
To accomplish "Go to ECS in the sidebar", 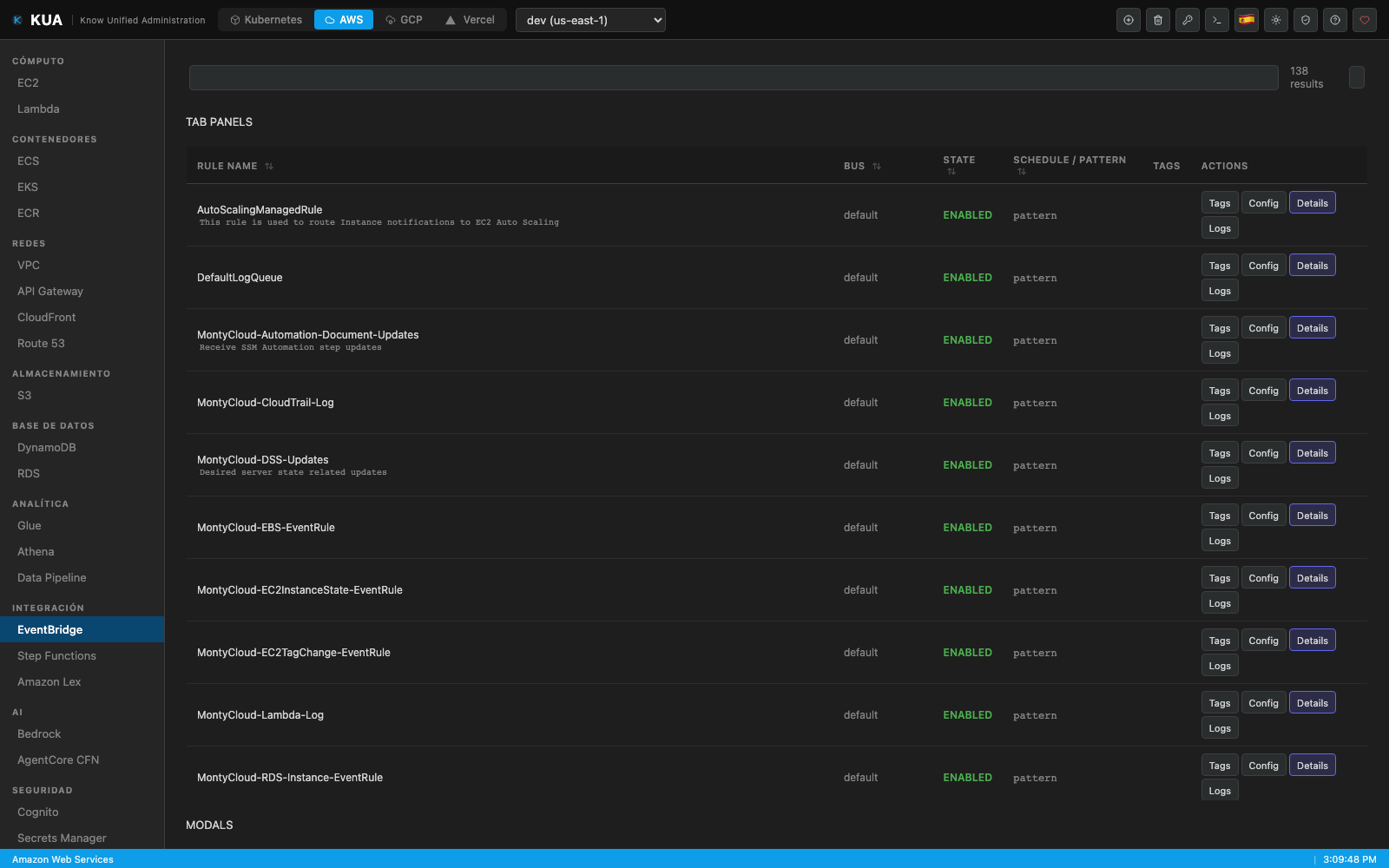I will [82, 161].
